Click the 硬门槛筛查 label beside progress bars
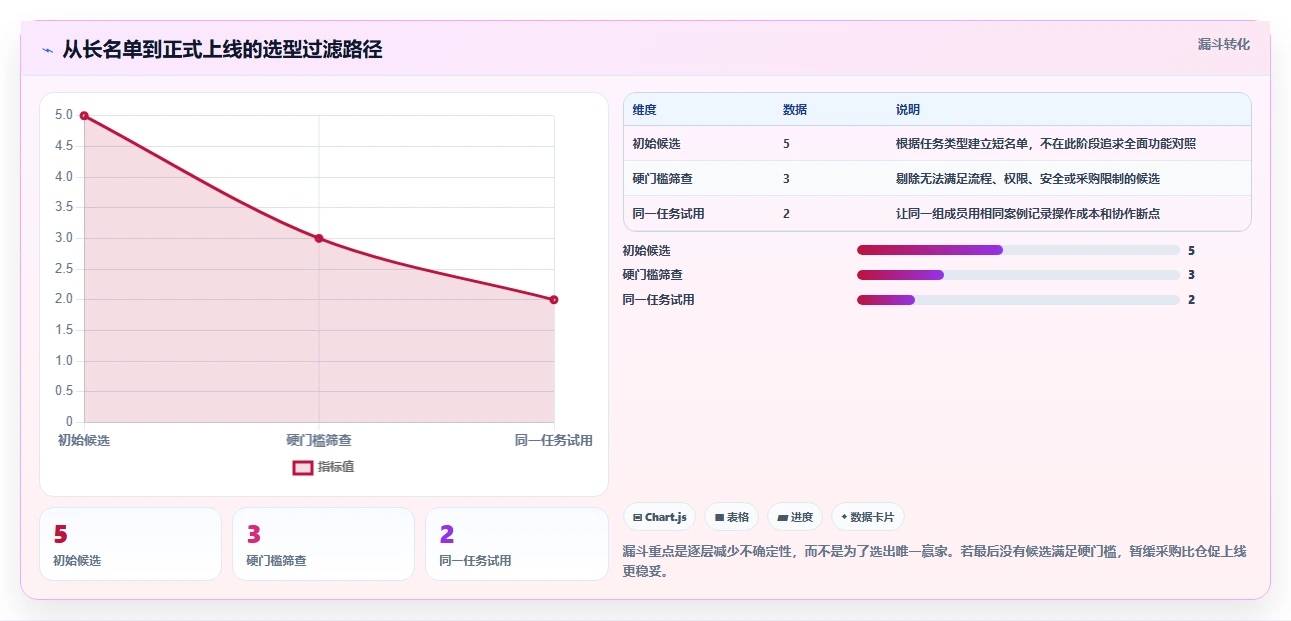The image size is (1291, 621). tap(652, 274)
